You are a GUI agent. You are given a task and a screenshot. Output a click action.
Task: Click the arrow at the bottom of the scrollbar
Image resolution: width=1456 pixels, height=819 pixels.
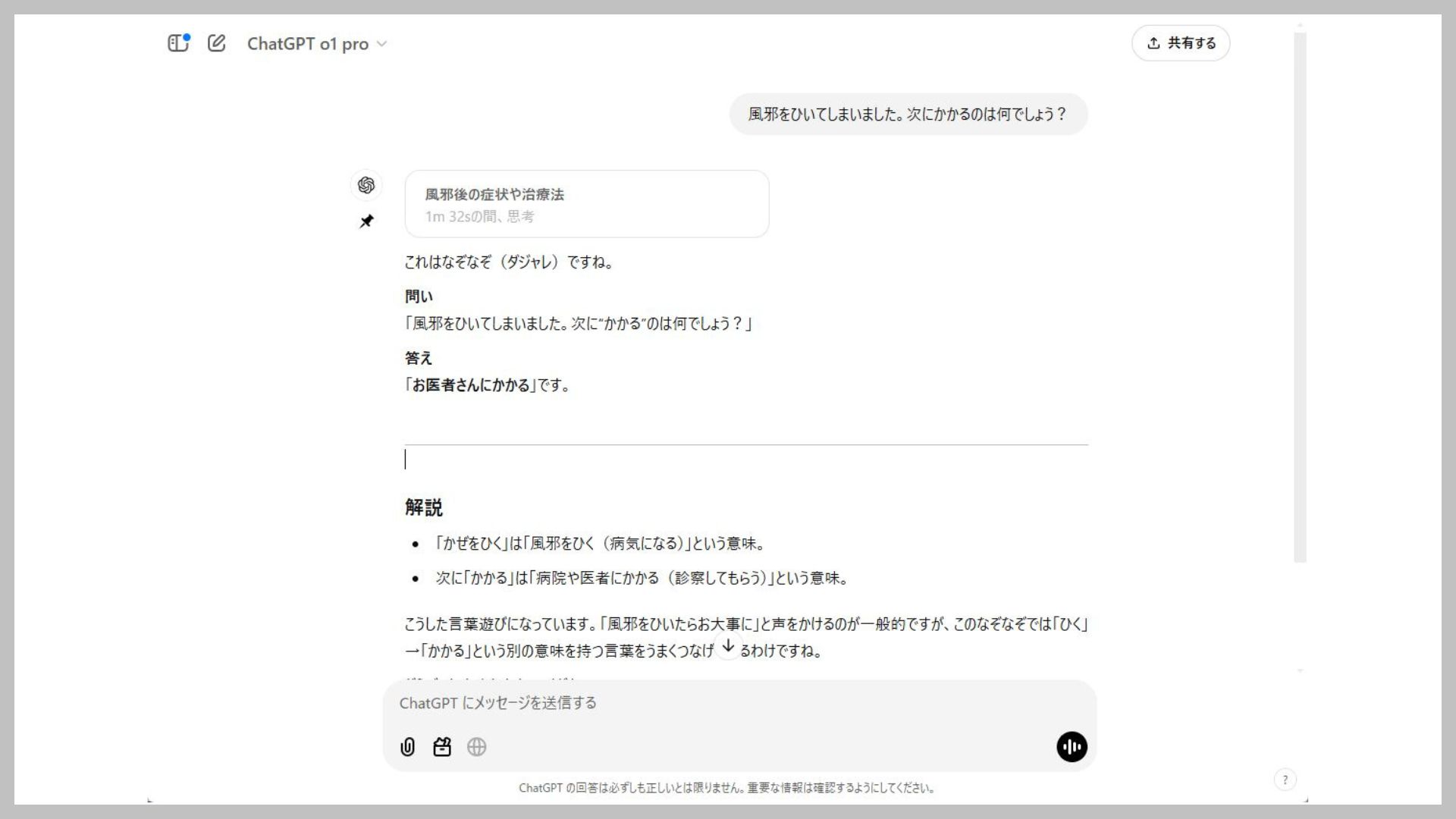pyautogui.click(x=1301, y=670)
